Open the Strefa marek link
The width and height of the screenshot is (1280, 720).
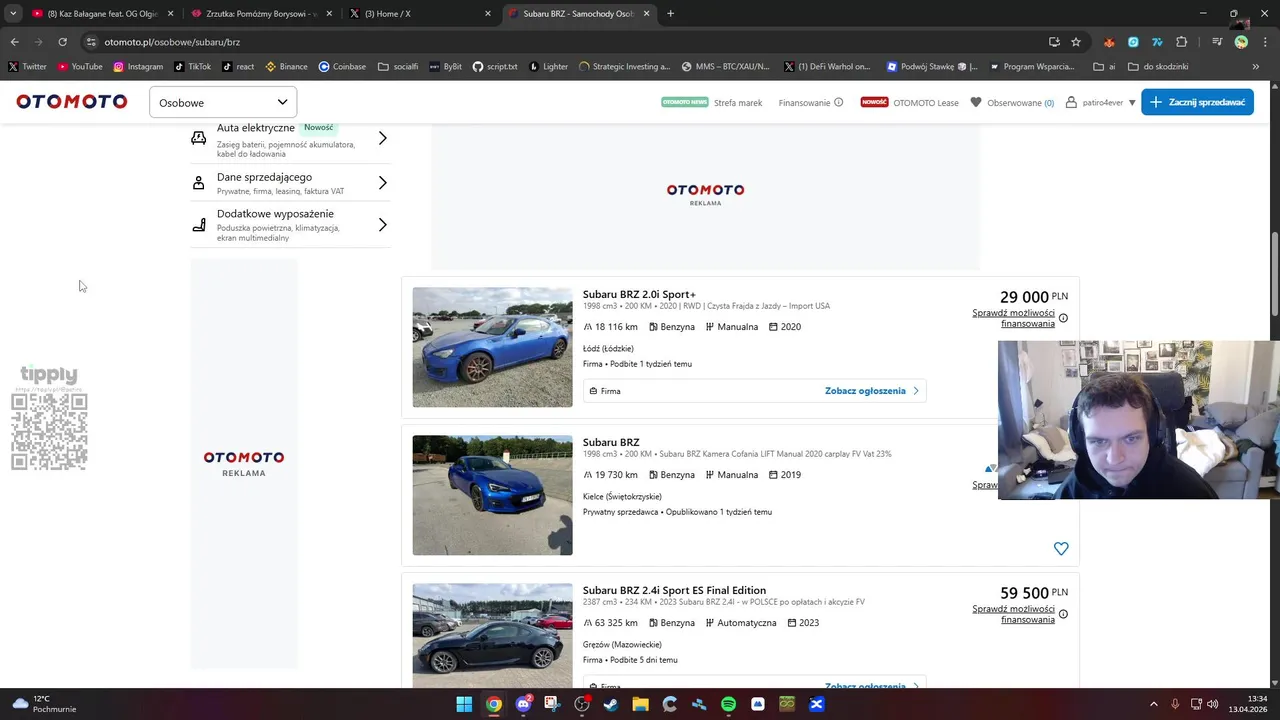(x=738, y=103)
